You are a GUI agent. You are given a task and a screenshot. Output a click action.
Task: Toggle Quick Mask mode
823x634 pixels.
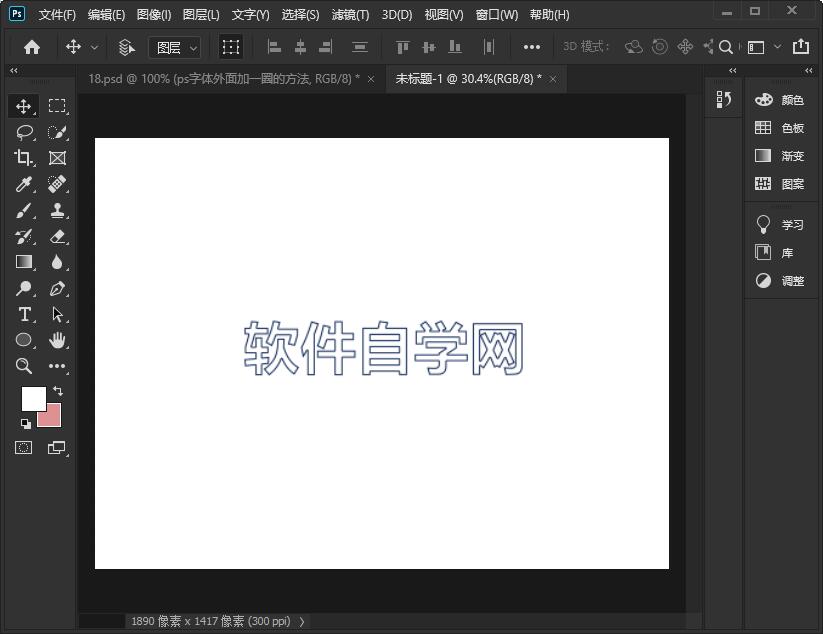pyautogui.click(x=24, y=448)
